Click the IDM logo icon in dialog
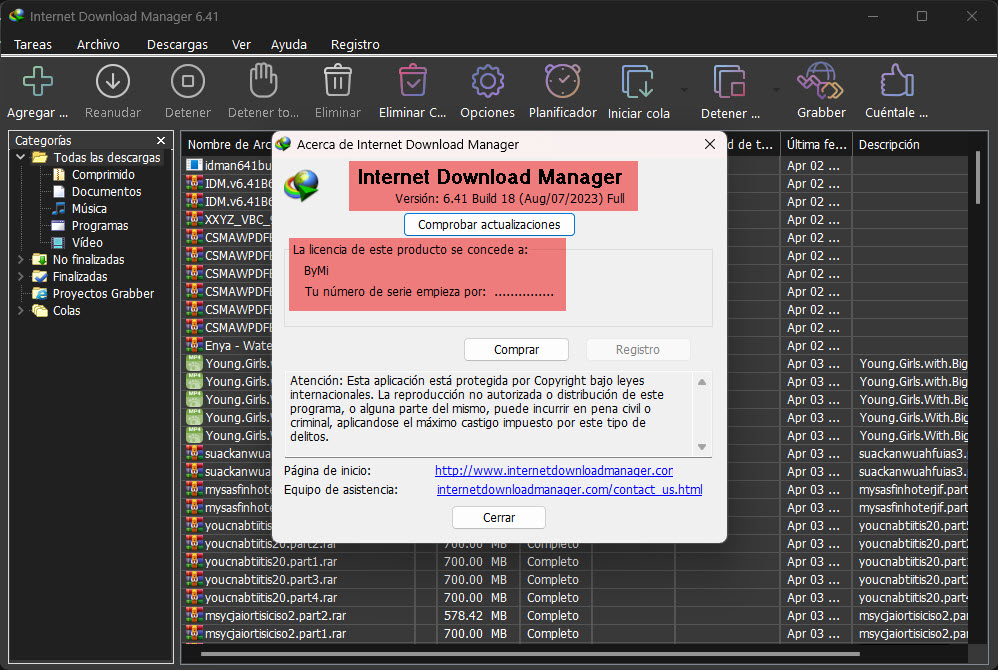 click(301, 185)
